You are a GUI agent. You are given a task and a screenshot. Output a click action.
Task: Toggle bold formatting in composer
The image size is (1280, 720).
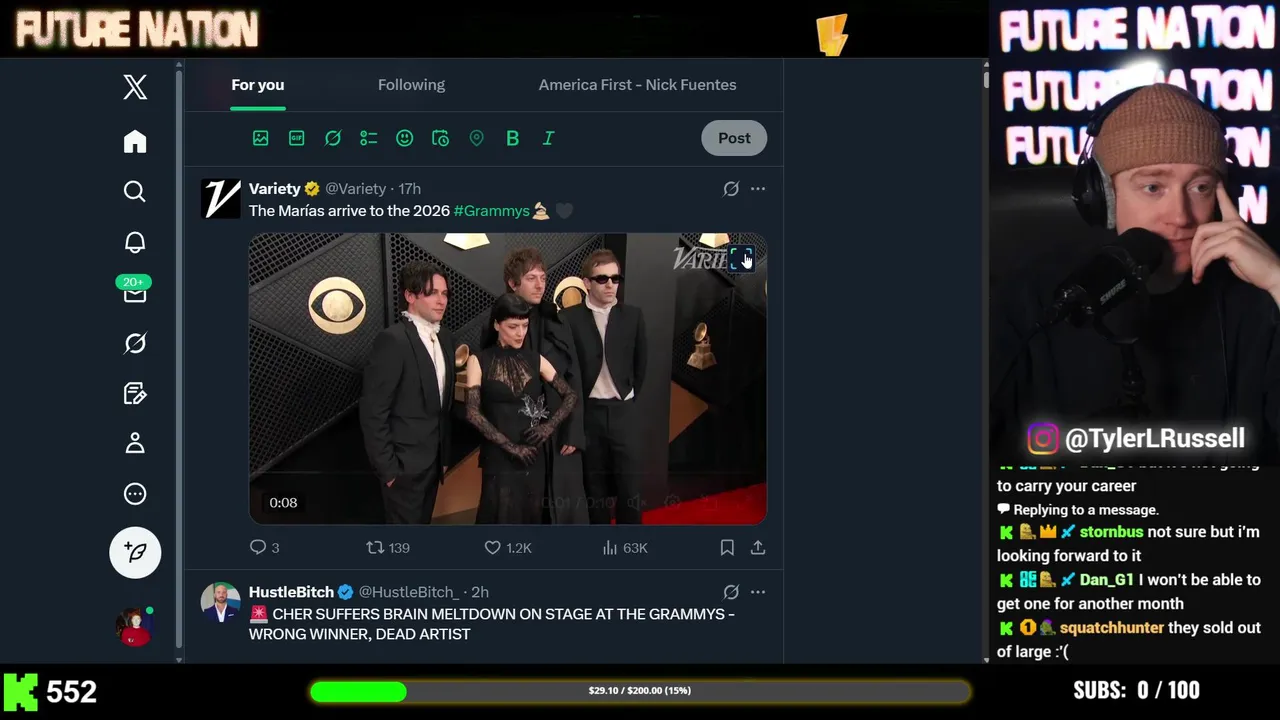[x=513, y=138]
